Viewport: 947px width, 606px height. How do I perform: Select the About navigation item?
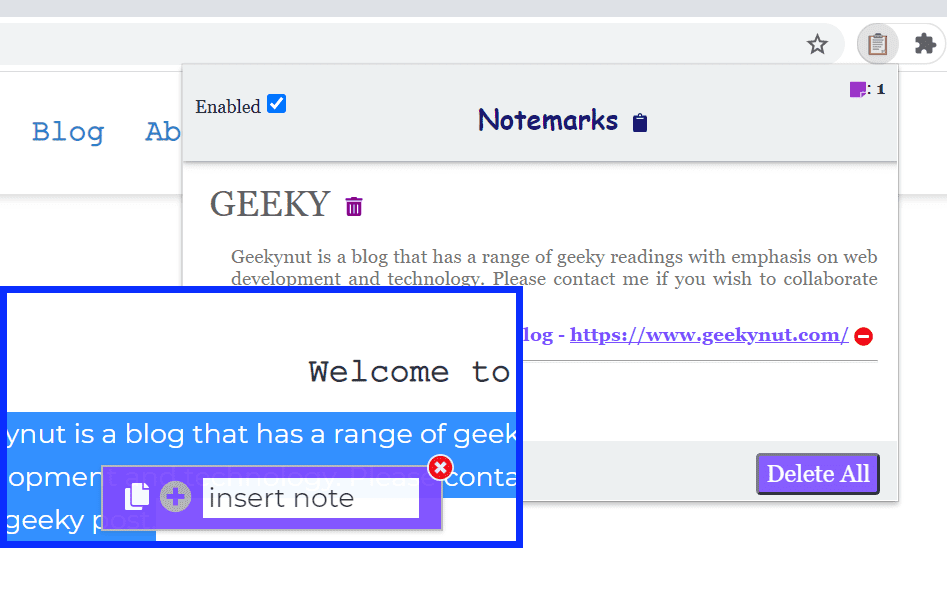click(x=165, y=131)
